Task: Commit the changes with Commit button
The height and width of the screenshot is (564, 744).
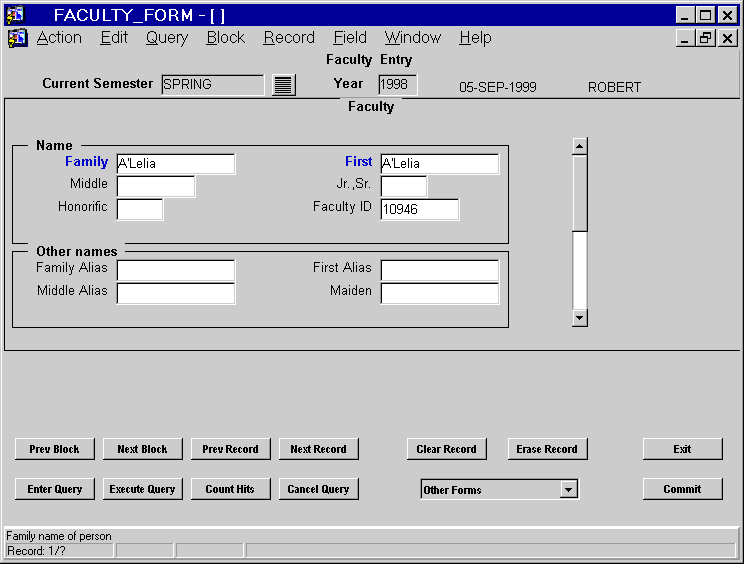Action: coord(682,489)
